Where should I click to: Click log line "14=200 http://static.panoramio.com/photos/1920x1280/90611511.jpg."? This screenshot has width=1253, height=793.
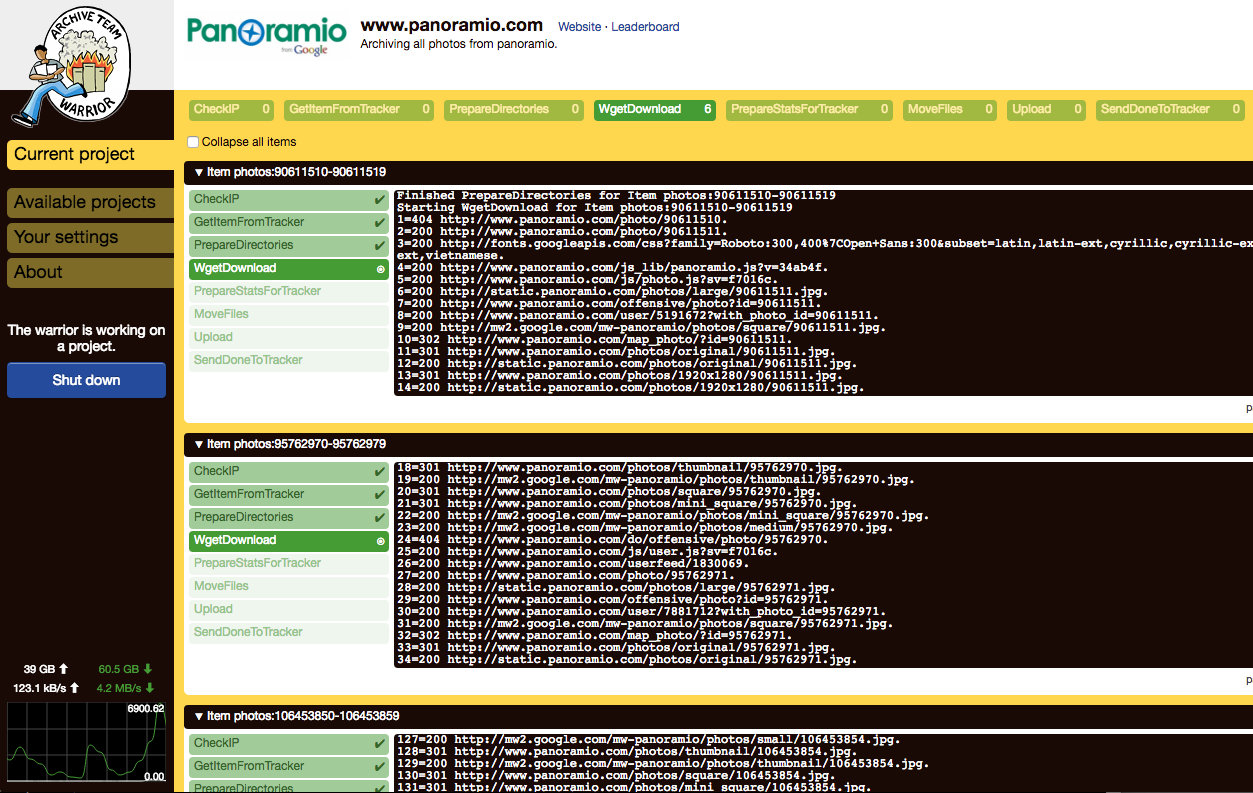pos(630,388)
